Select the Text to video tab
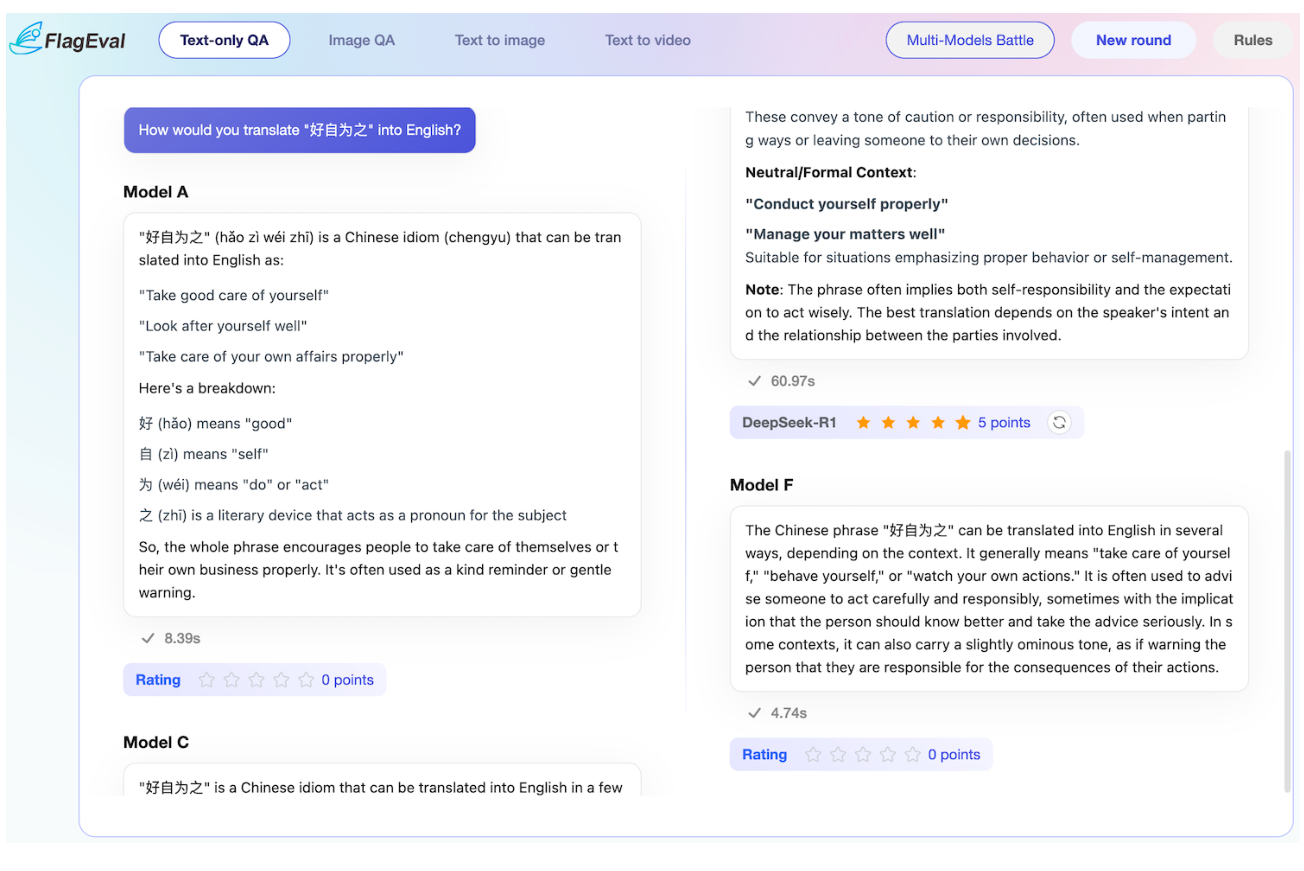The height and width of the screenshot is (871, 1304). pos(647,41)
